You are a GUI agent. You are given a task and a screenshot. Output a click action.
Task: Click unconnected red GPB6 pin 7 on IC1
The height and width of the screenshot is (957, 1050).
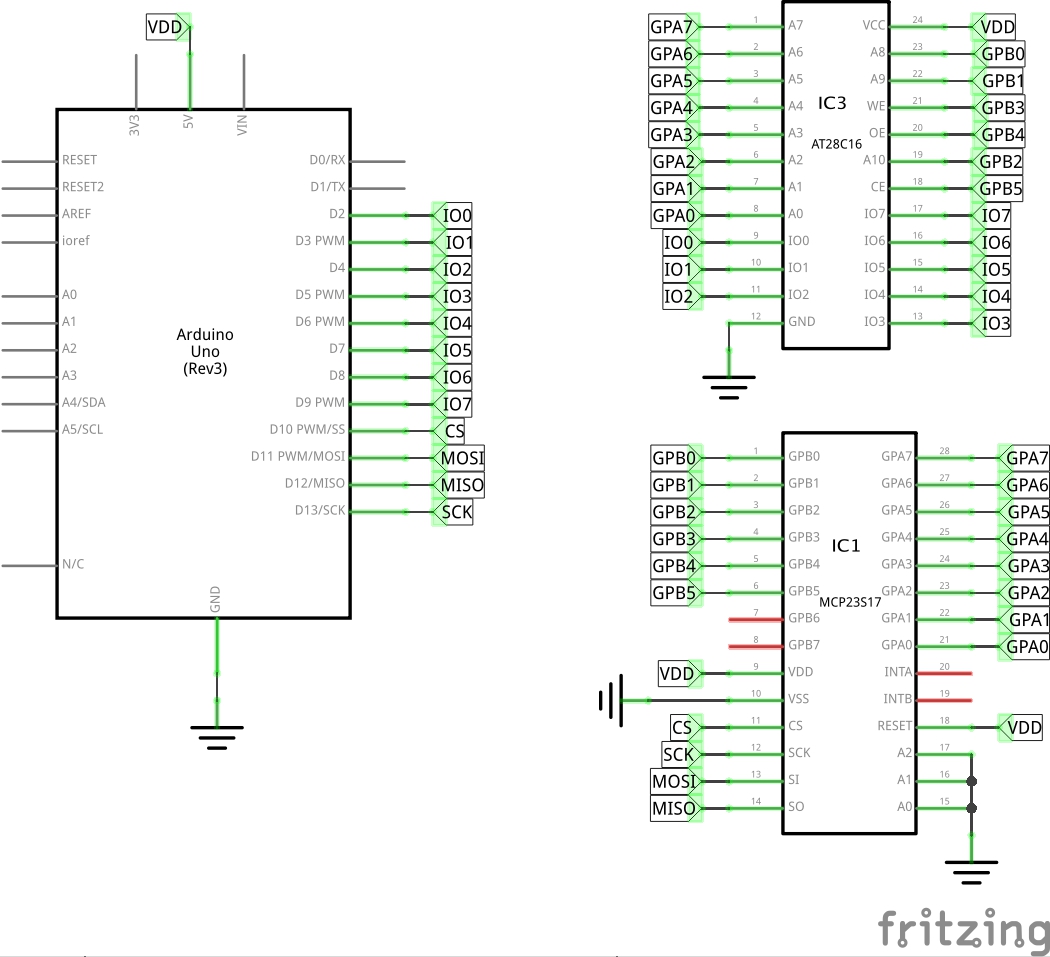(756, 619)
